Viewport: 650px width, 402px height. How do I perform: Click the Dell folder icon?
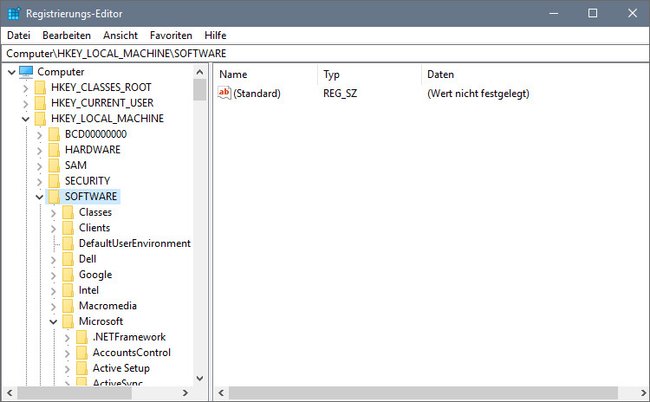[x=68, y=259]
